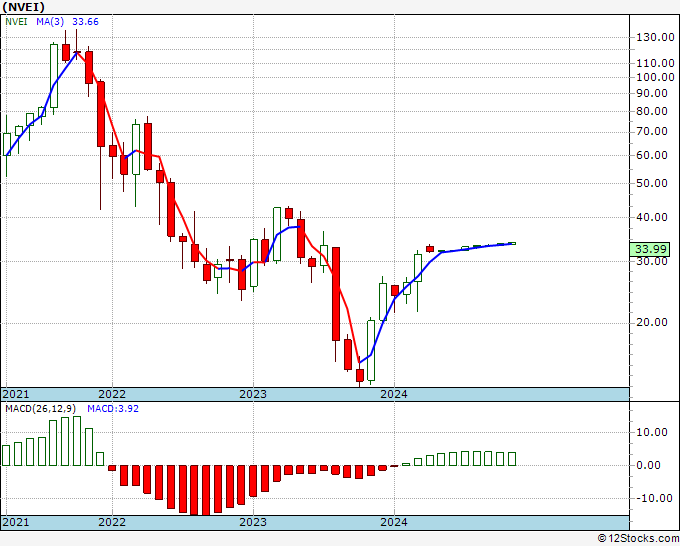Select the MA(3) indicator label

50,22
